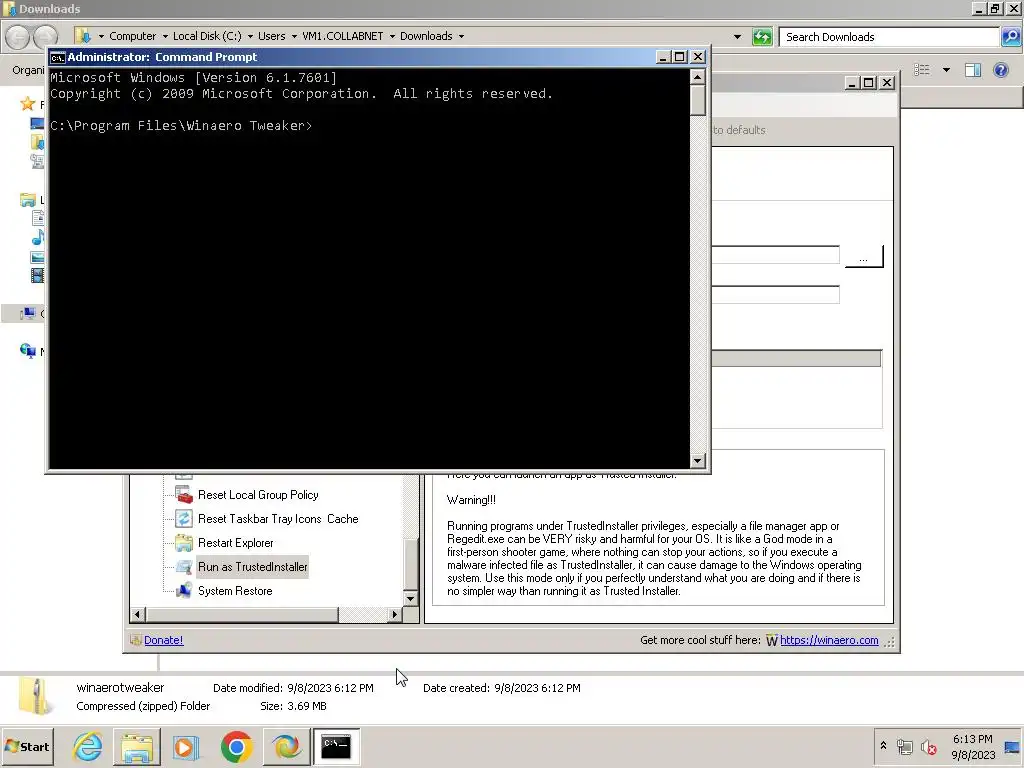This screenshot has width=1024, height=768.
Task: Select Reset Taskbar Tray Icons Cache
Action: coord(278,519)
